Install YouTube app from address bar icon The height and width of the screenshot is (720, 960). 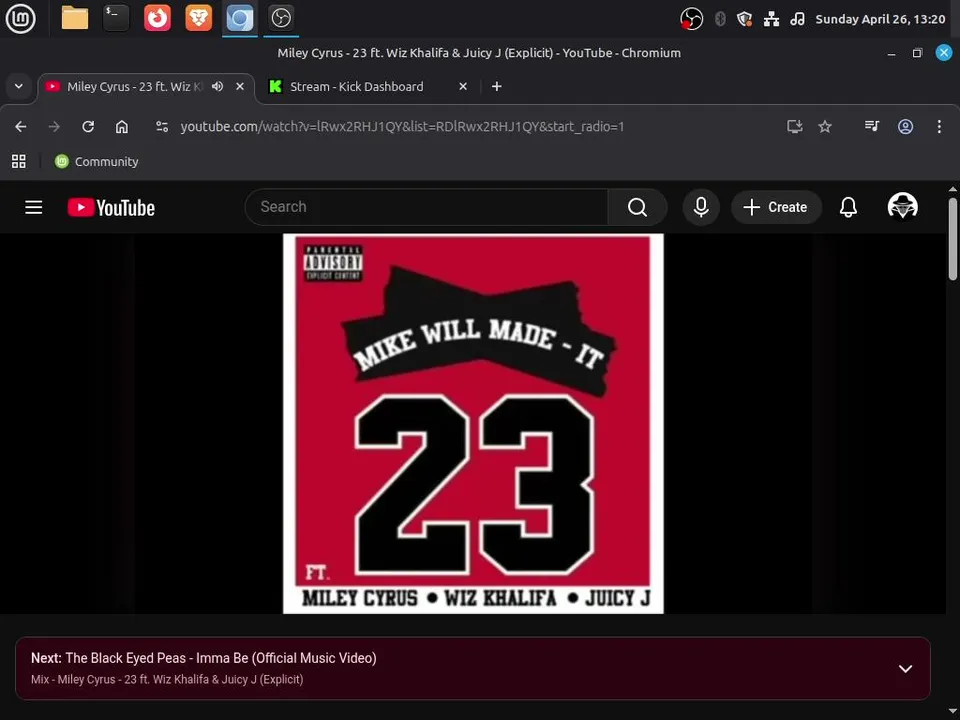[x=795, y=126]
